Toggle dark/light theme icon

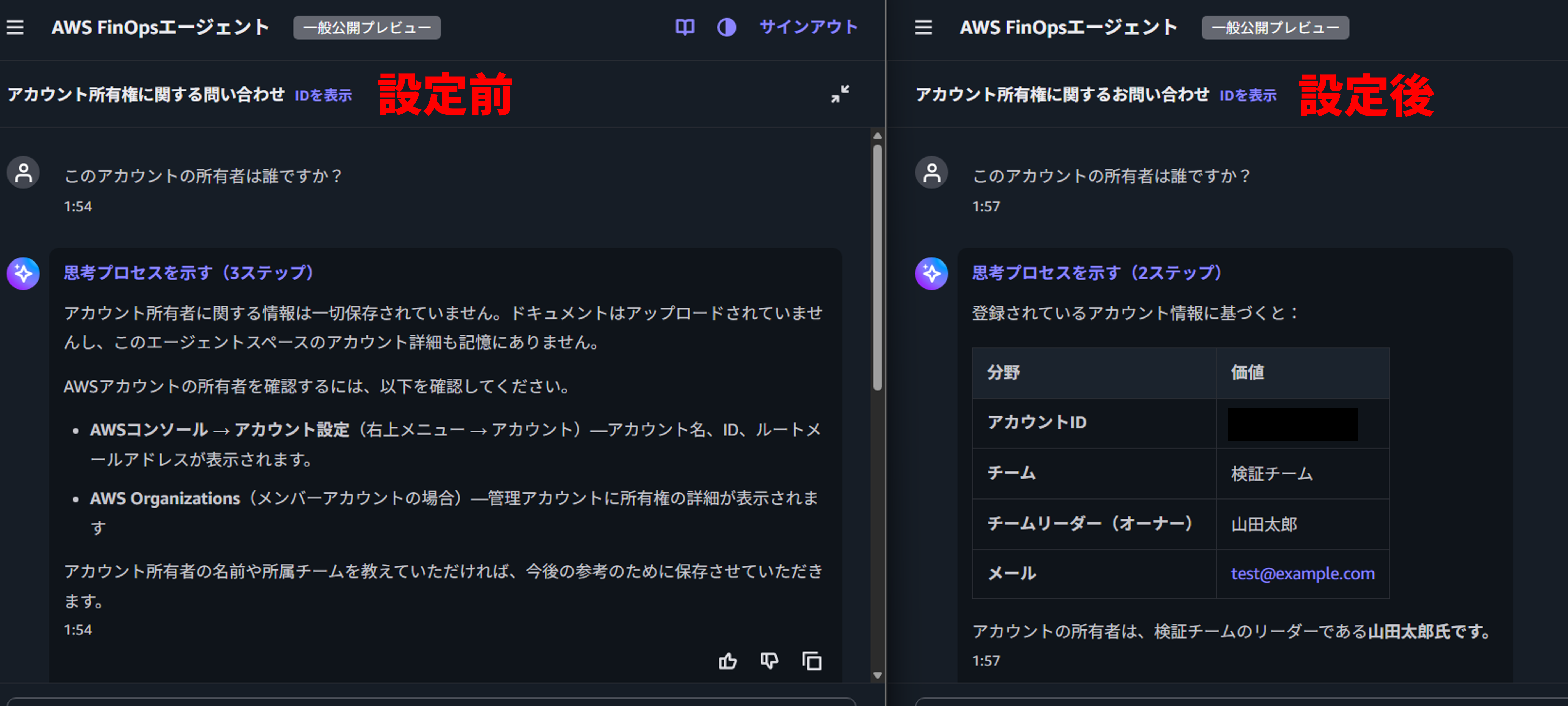[726, 27]
